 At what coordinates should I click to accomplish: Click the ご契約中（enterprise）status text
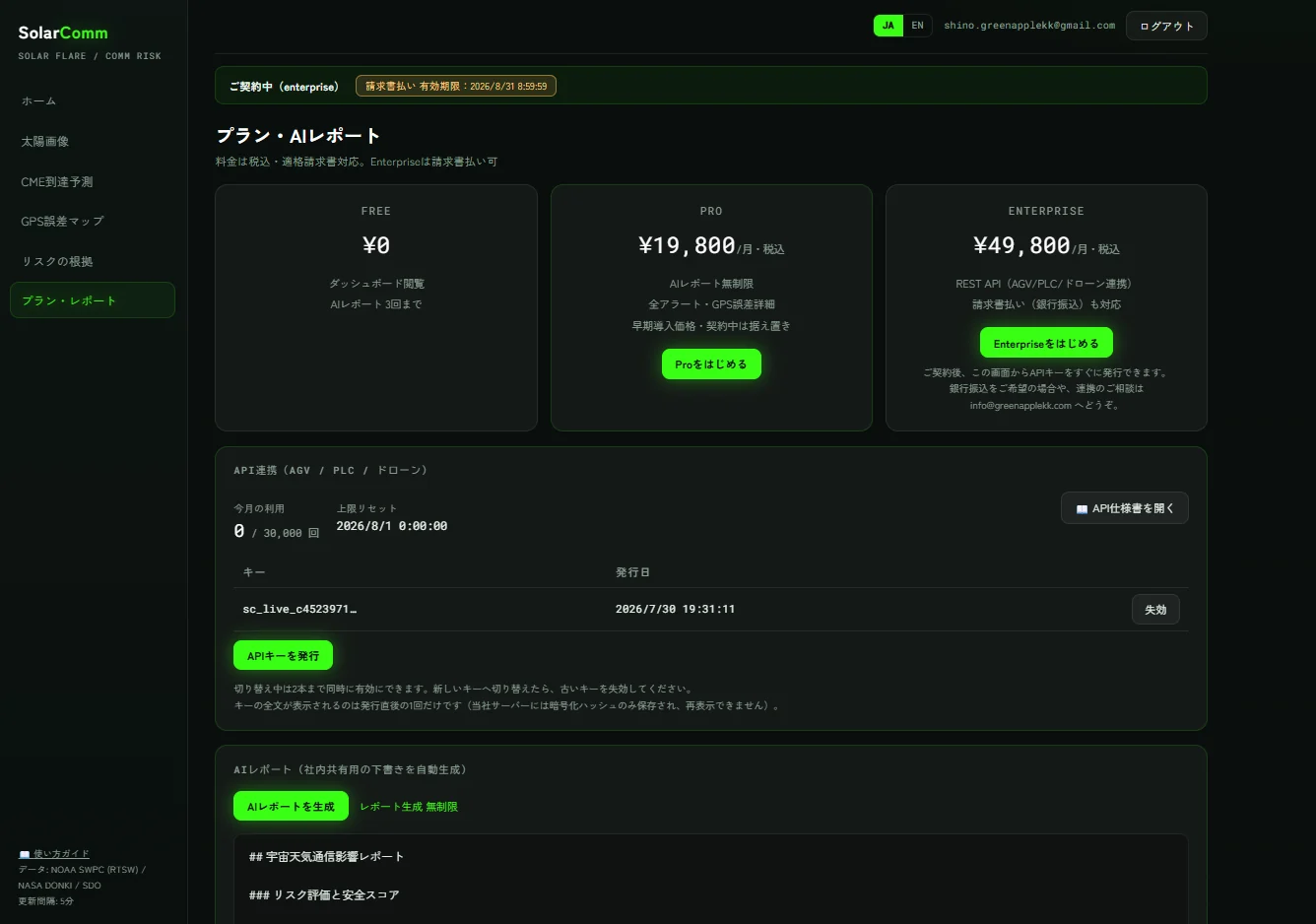click(284, 87)
